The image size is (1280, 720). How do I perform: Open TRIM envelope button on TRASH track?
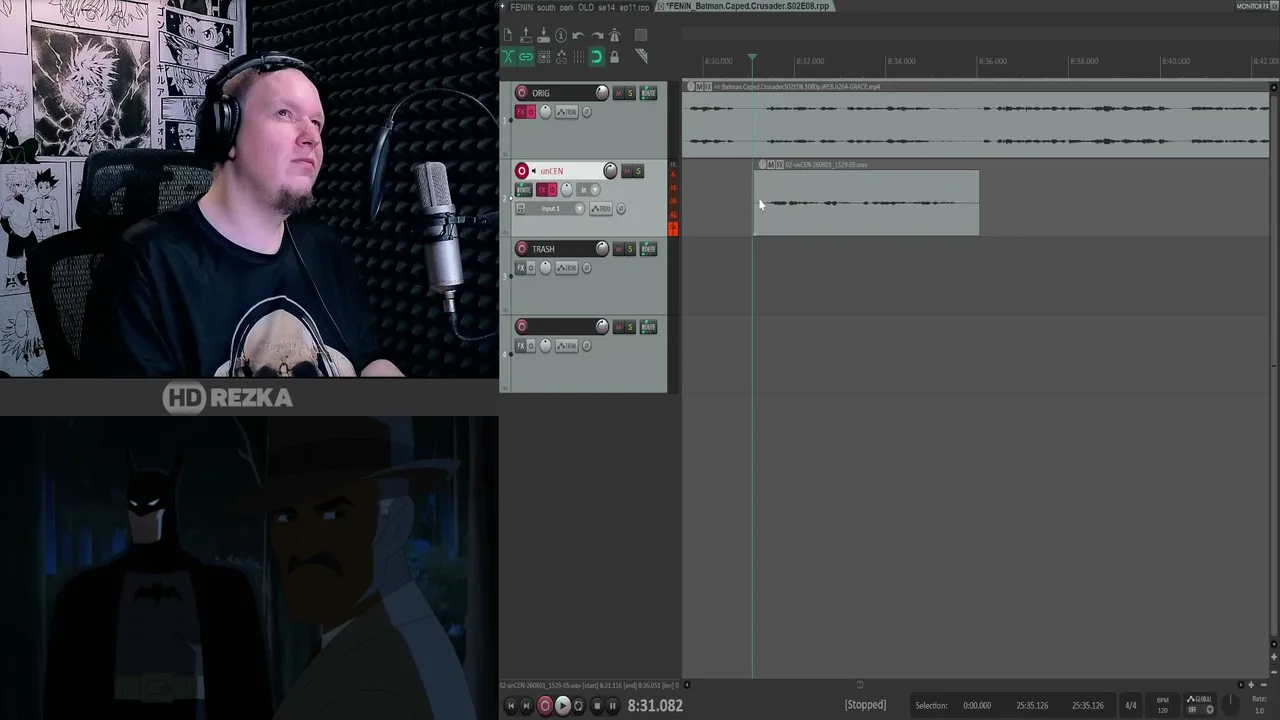(567, 268)
